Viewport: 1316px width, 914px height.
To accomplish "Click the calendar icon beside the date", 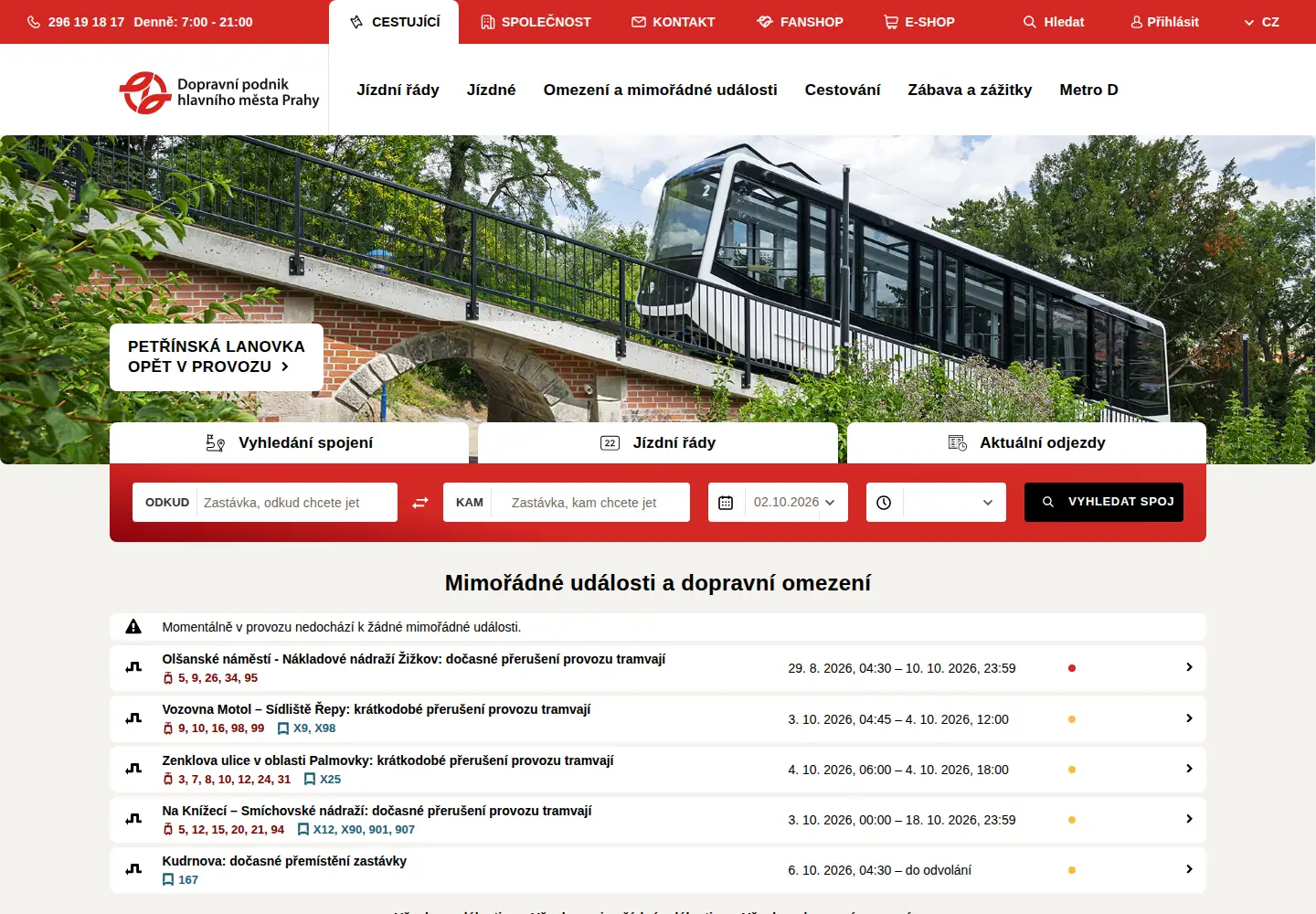I will (x=726, y=503).
